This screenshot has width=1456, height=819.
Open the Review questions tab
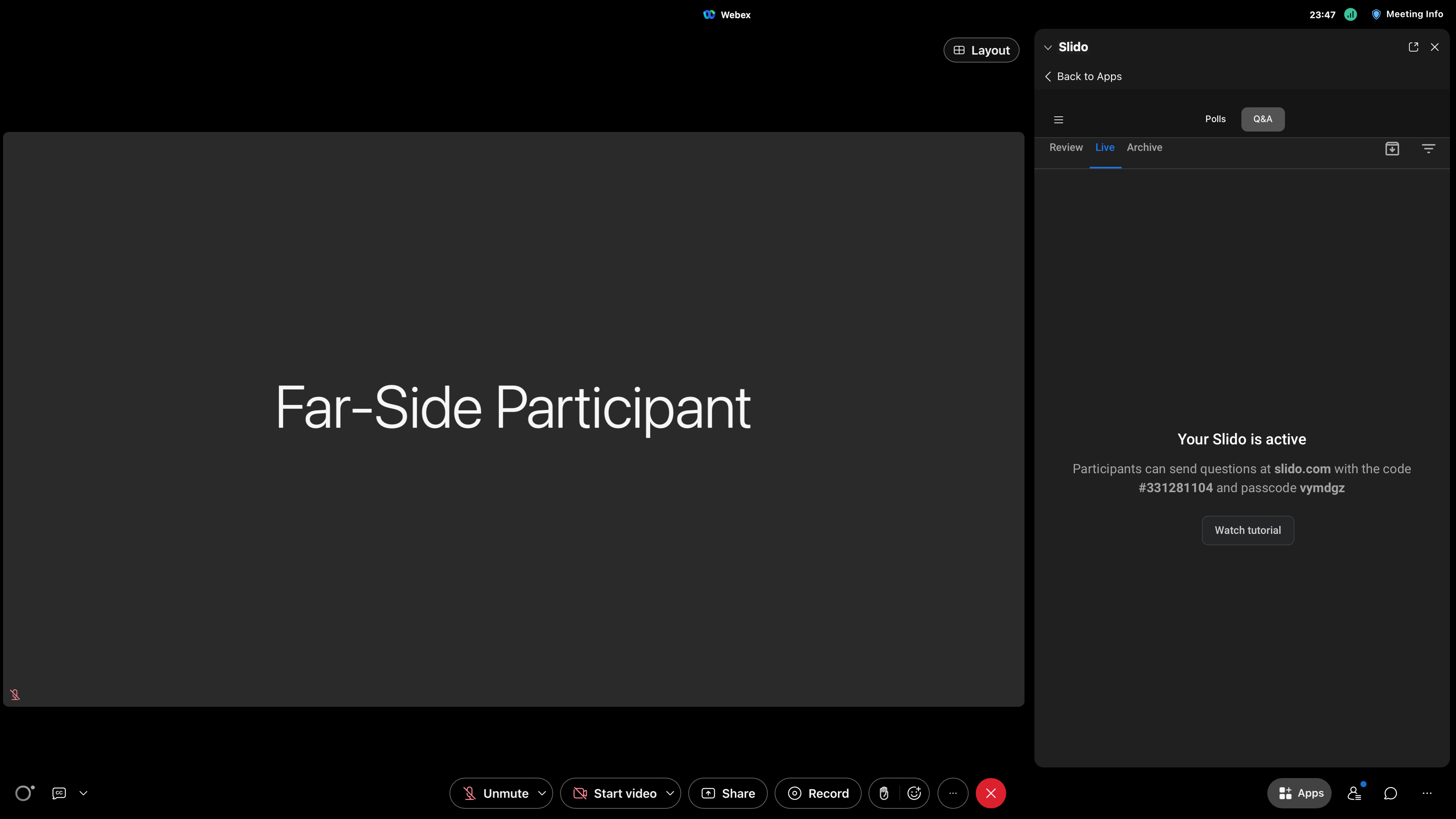click(x=1065, y=147)
